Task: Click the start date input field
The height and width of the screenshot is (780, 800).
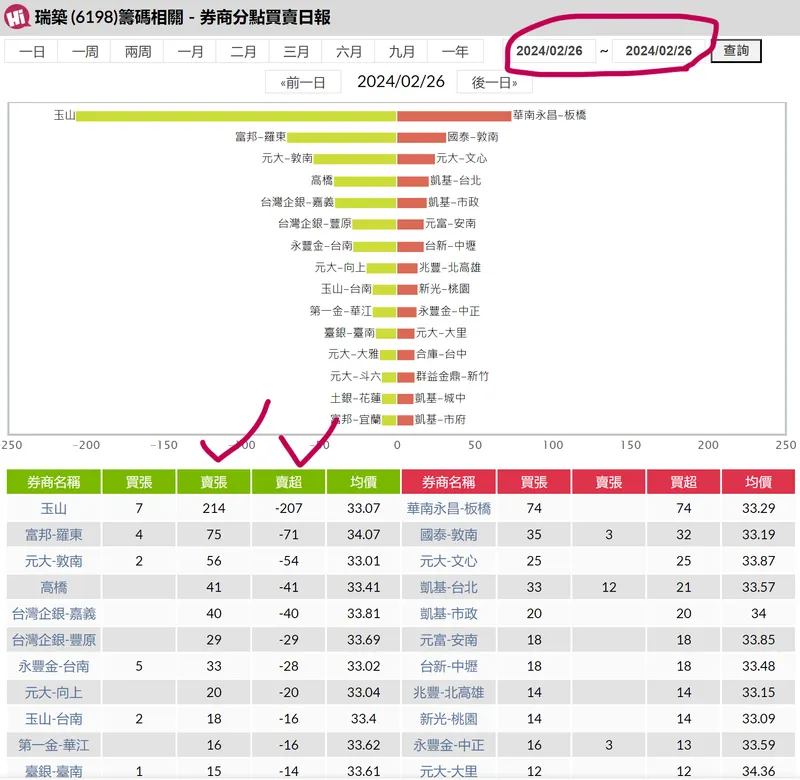Action: point(549,51)
